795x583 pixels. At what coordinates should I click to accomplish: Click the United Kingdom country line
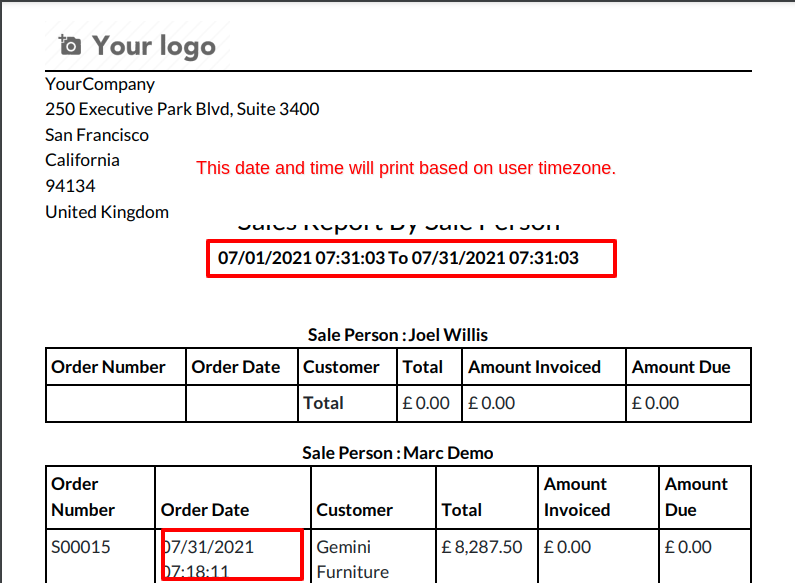(x=107, y=212)
